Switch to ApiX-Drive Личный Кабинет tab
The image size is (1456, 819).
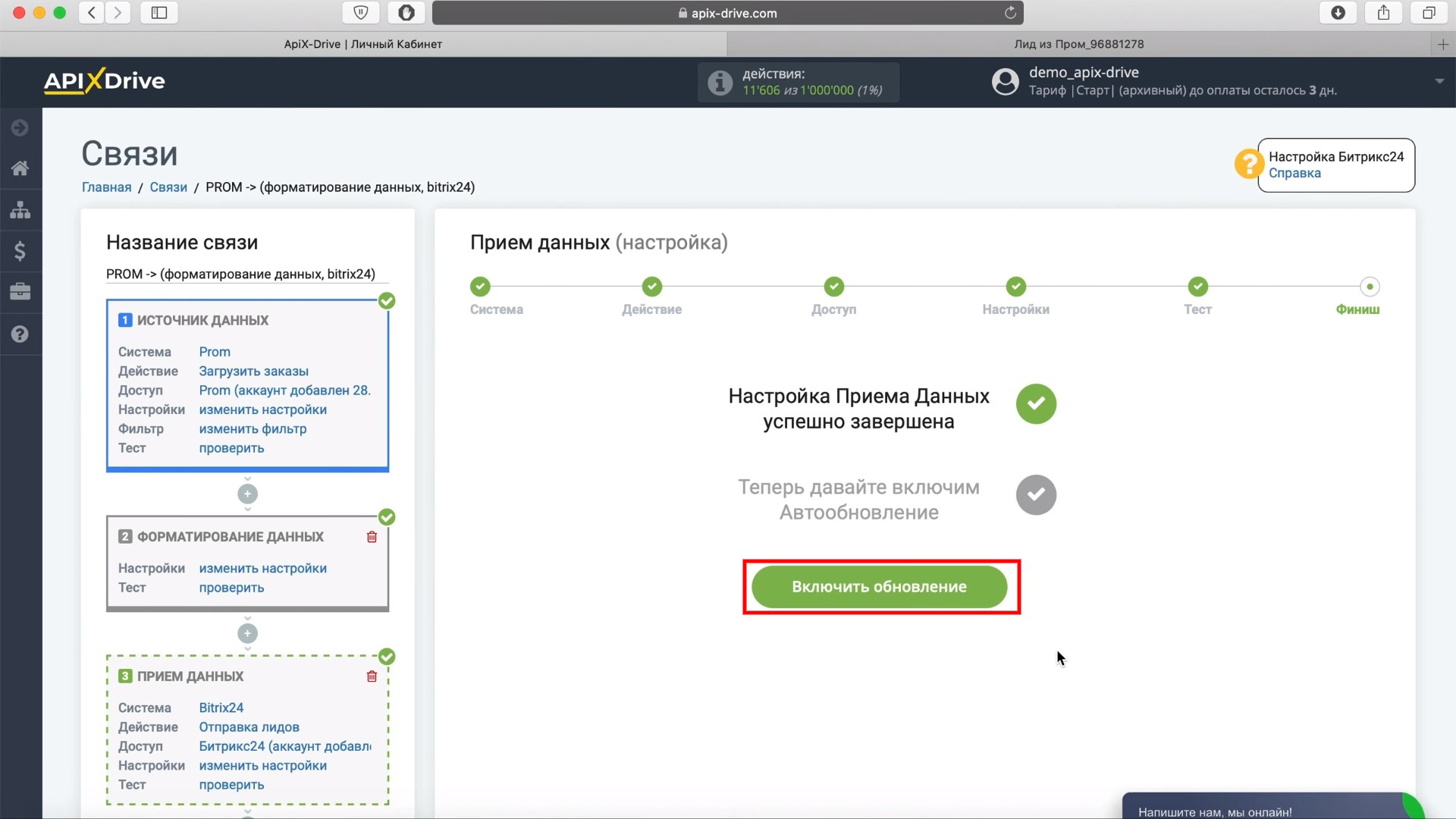363,44
